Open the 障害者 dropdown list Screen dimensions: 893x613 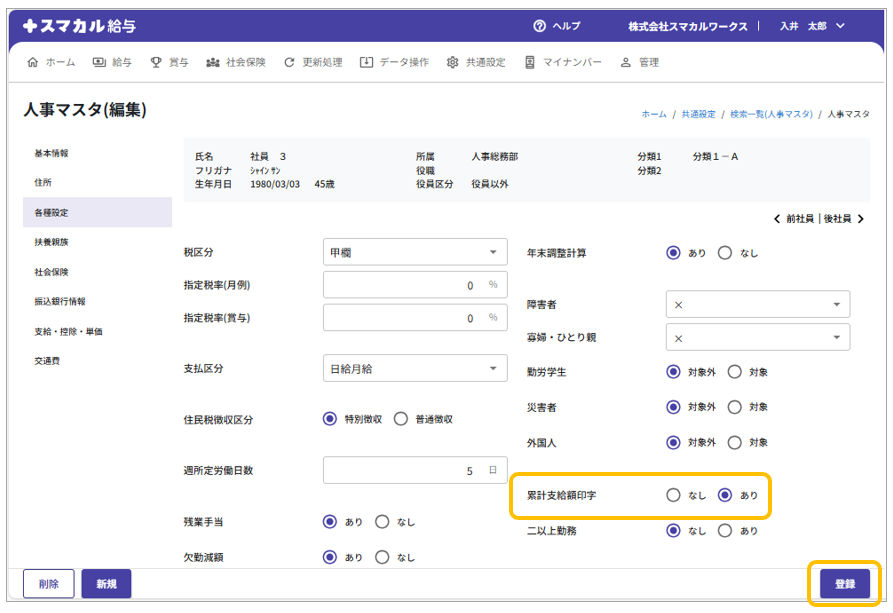[x=757, y=304]
